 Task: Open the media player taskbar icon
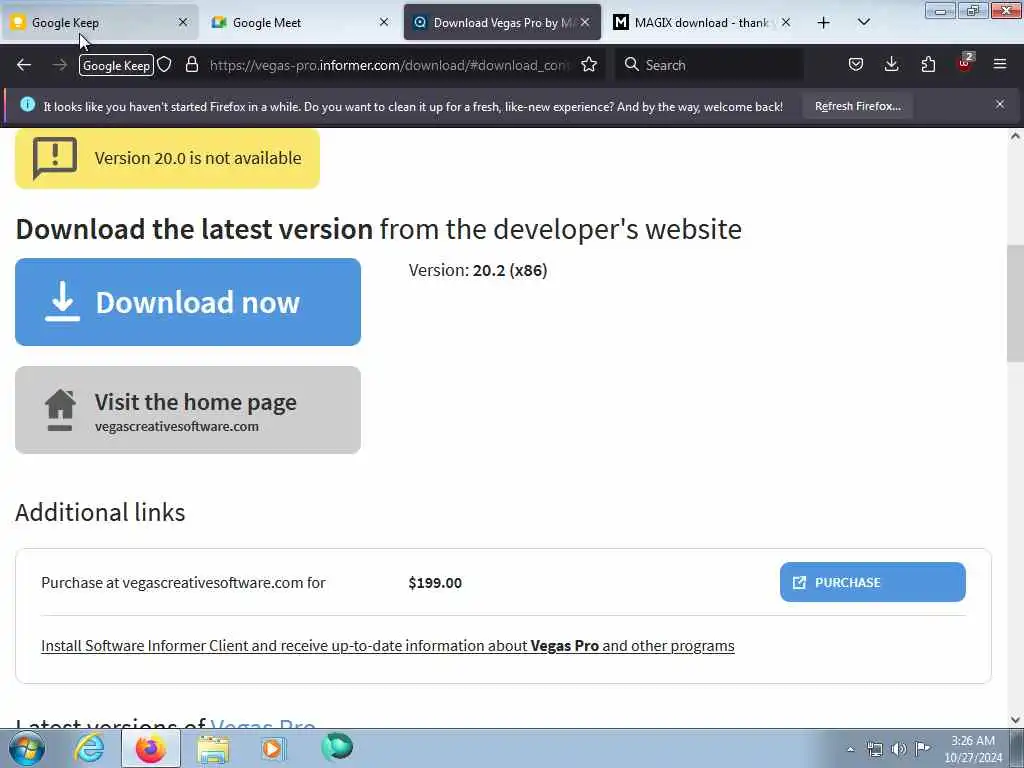click(x=272, y=748)
